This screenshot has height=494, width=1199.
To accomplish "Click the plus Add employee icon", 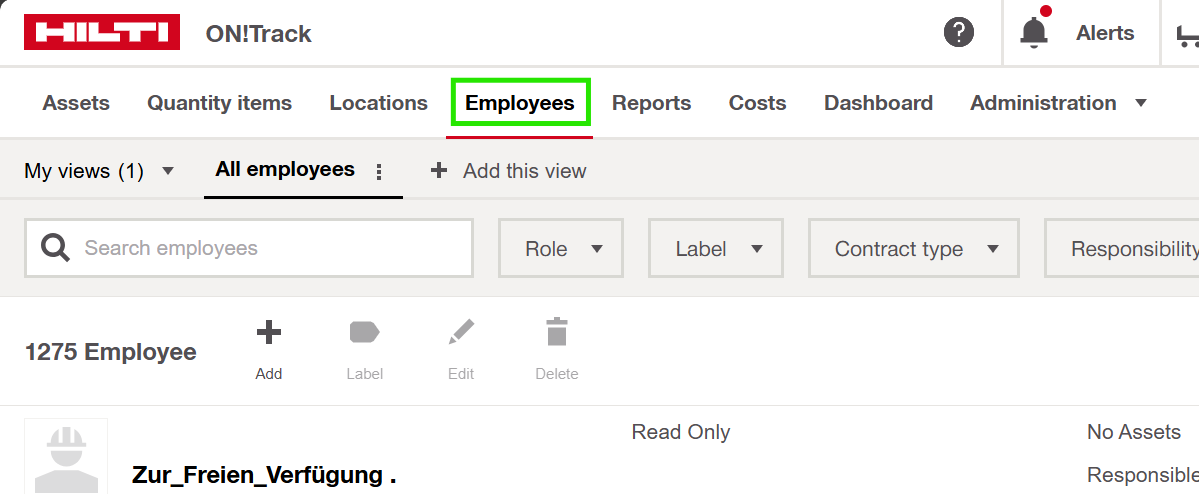I will click(268, 333).
